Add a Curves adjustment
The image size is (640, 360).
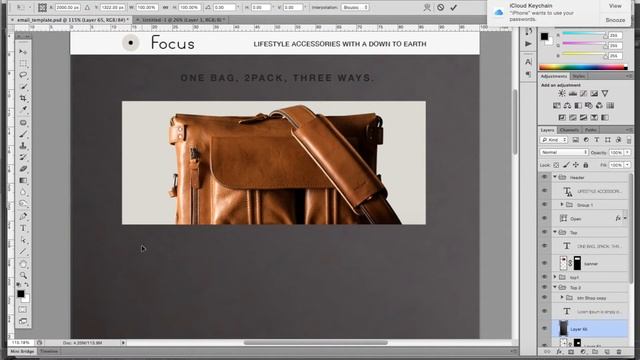coord(583,93)
